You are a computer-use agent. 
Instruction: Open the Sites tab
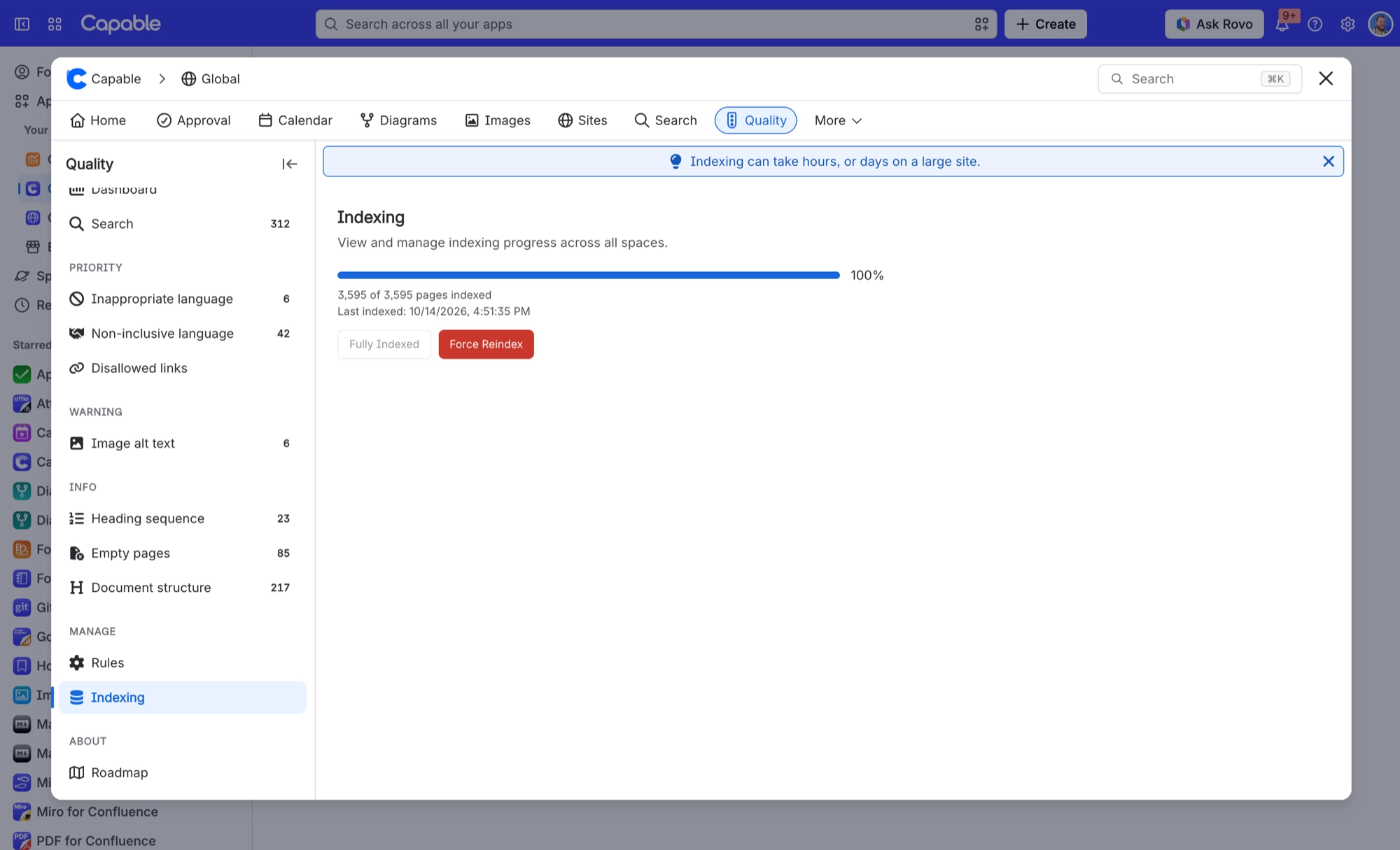582,120
